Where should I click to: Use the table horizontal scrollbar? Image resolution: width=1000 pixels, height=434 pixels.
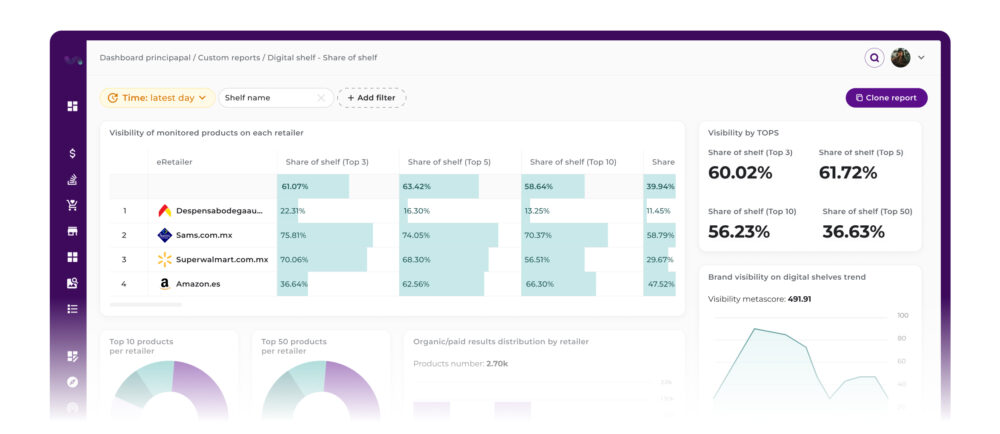coord(145,305)
